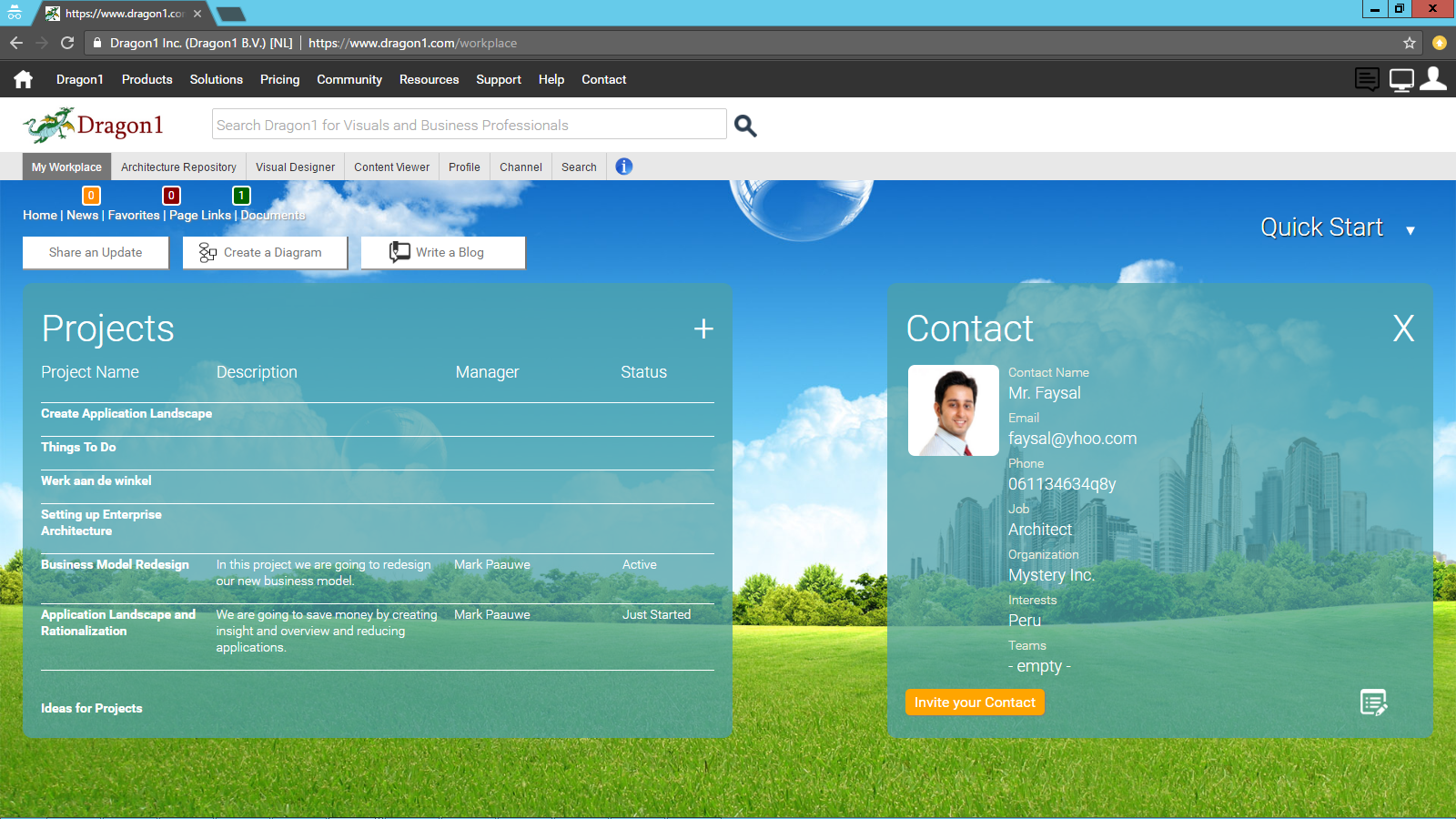The width and height of the screenshot is (1456, 819).
Task: Click the magnifying glass search icon
Action: click(745, 126)
